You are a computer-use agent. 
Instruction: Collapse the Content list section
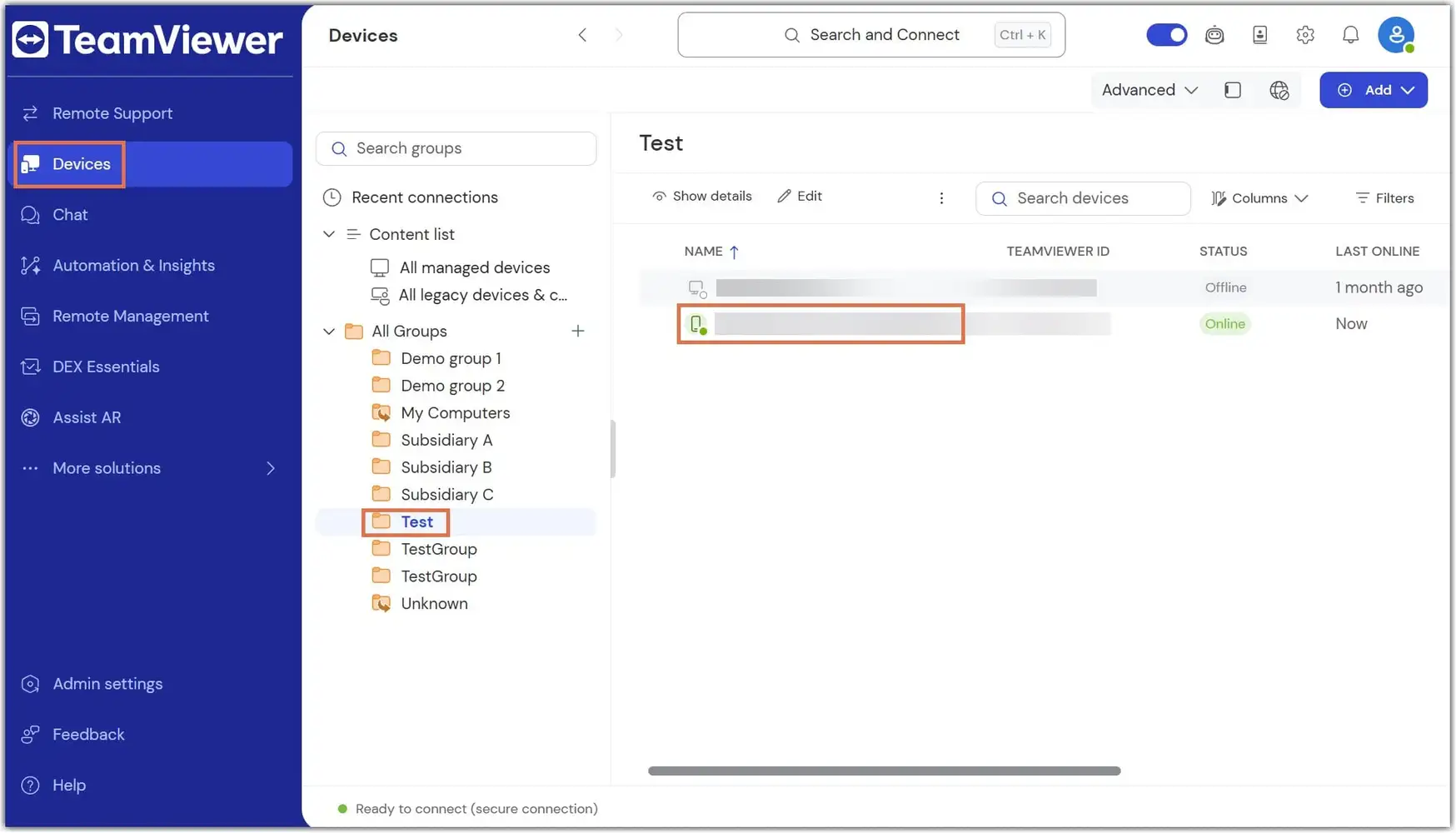pos(329,234)
